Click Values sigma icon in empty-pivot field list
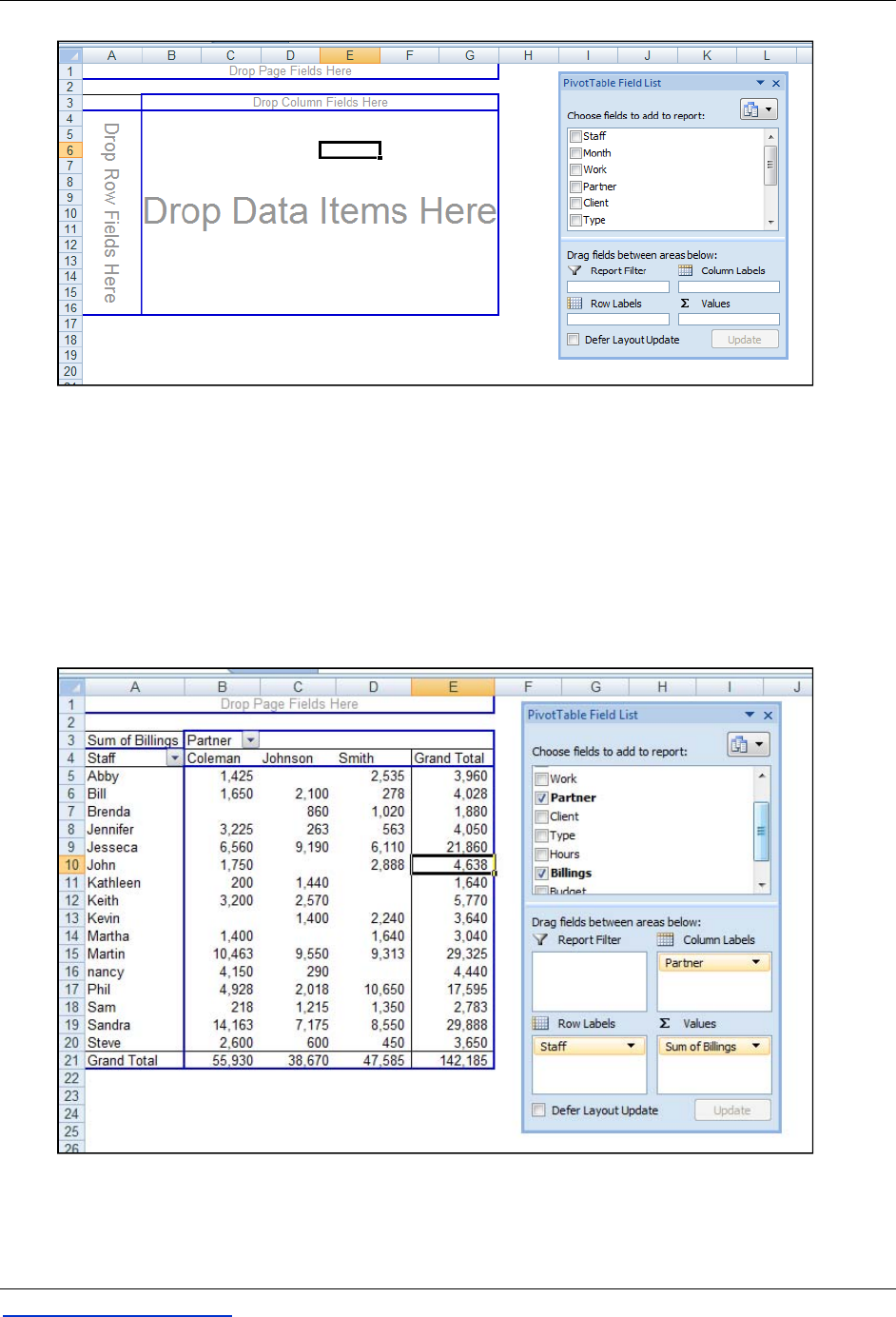The height and width of the screenshot is (1317, 896). [685, 304]
